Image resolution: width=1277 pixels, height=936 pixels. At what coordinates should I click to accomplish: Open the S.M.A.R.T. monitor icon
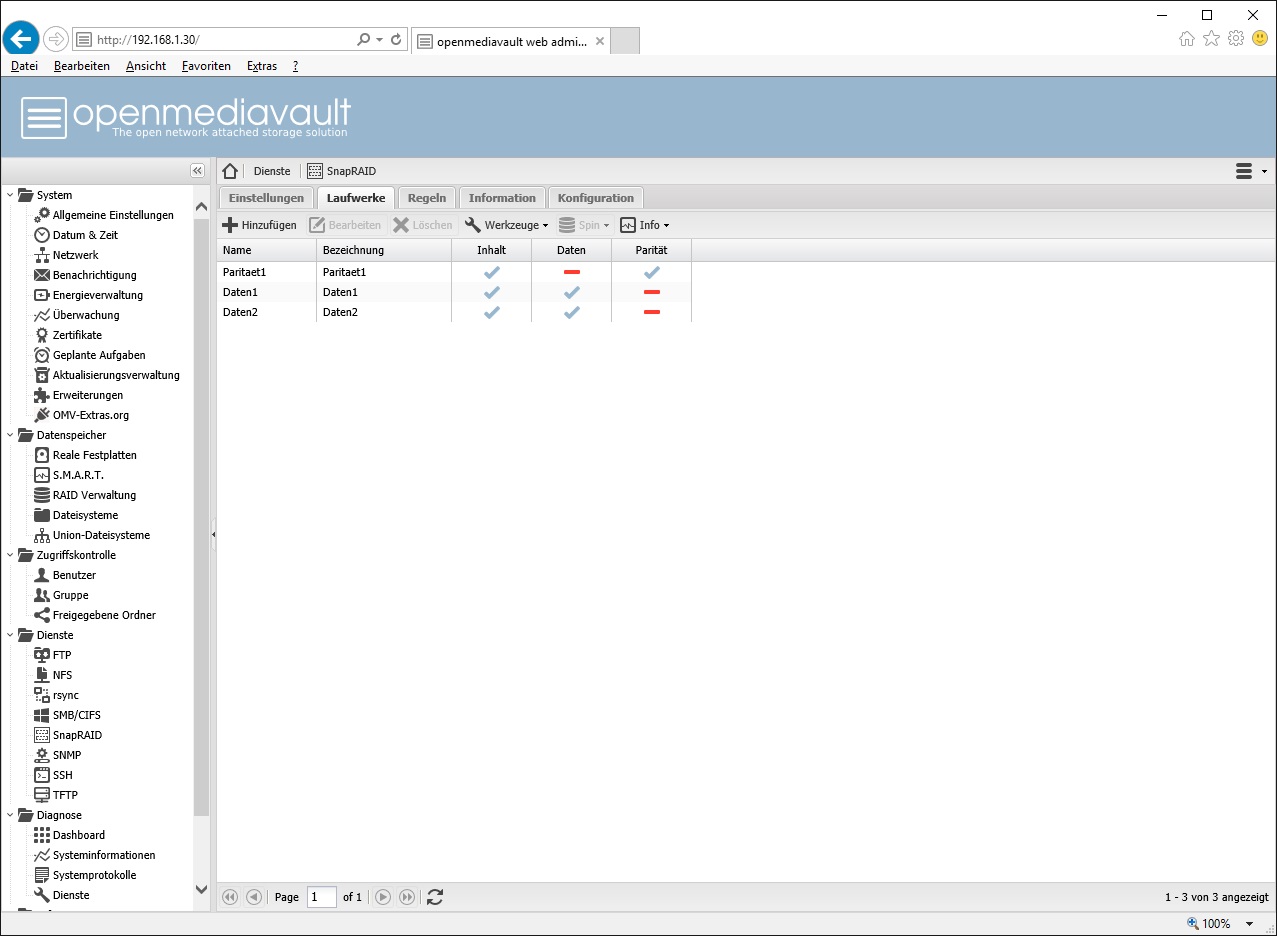click(x=42, y=475)
